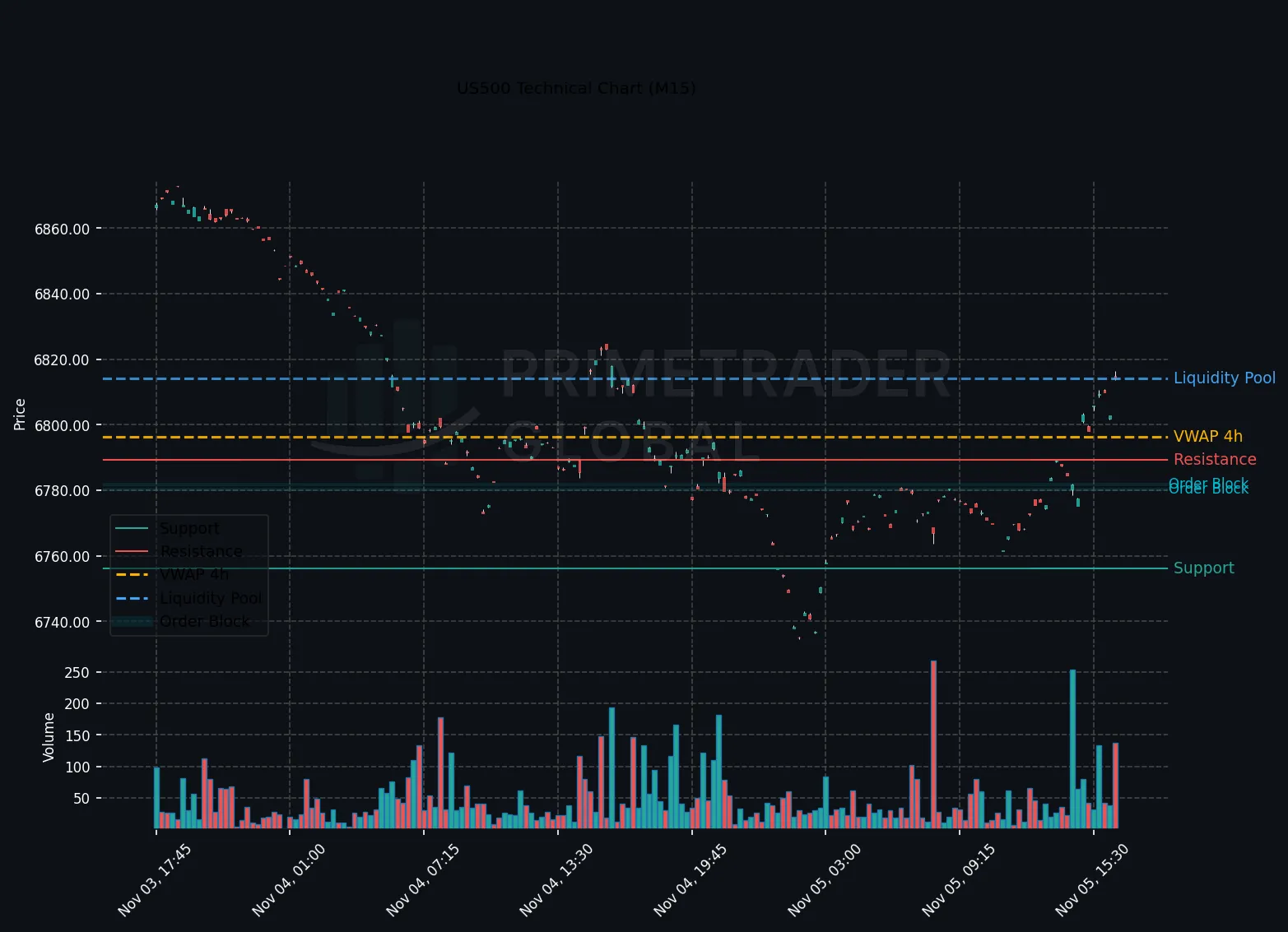
Task: Select the 6740.00 price axis label
Action: coord(62,623)
